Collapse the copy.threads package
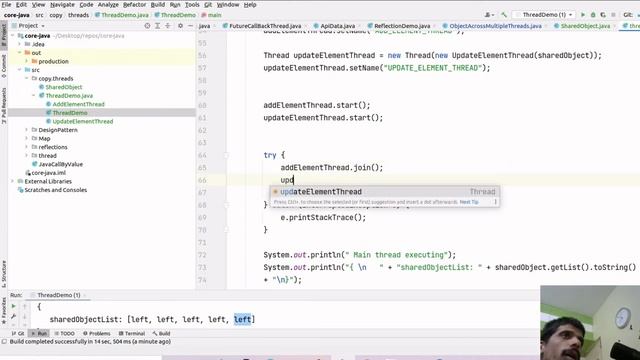640x360 pixels. 27,78
